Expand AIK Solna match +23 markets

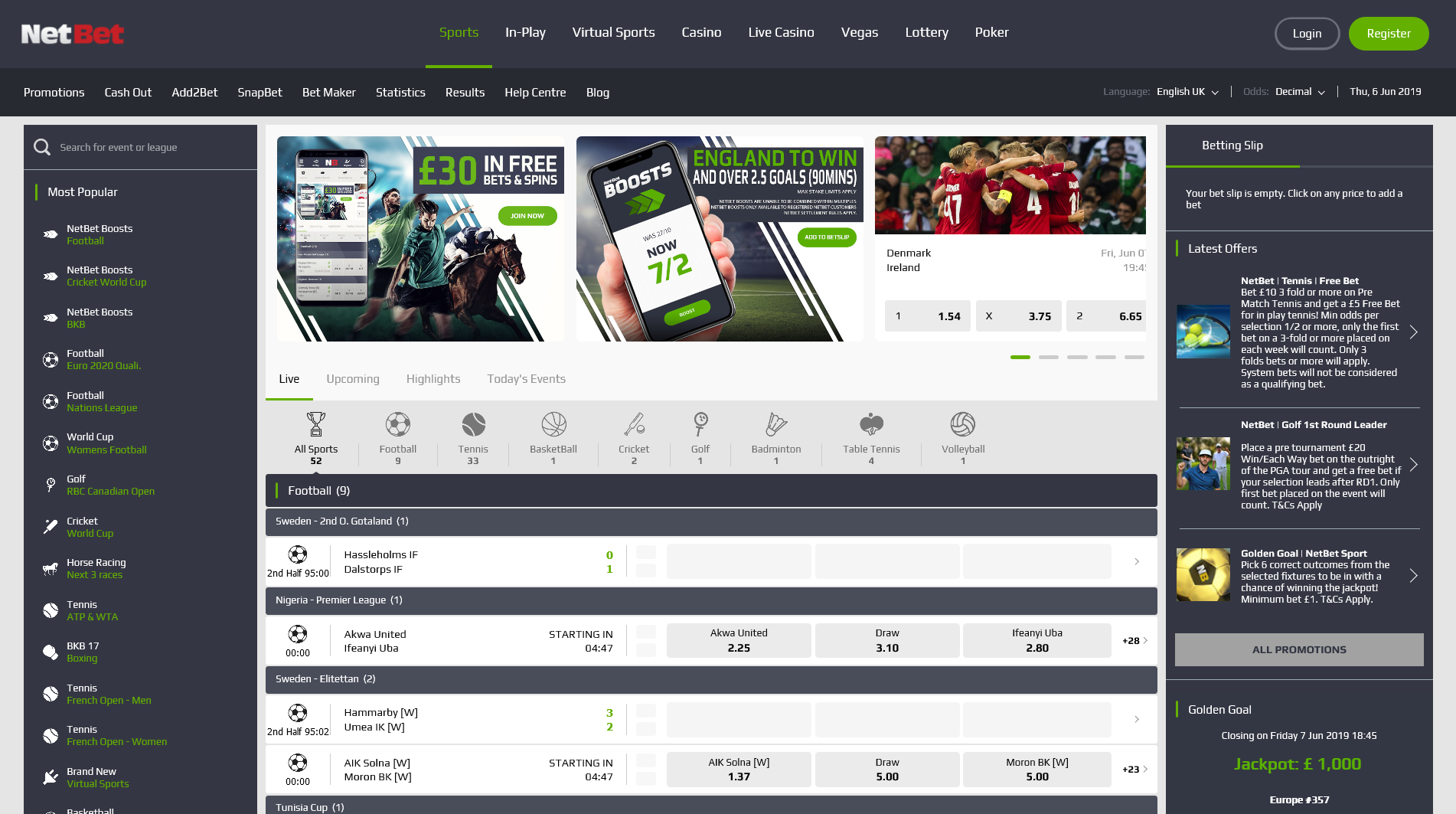[x=1134, y=770]
